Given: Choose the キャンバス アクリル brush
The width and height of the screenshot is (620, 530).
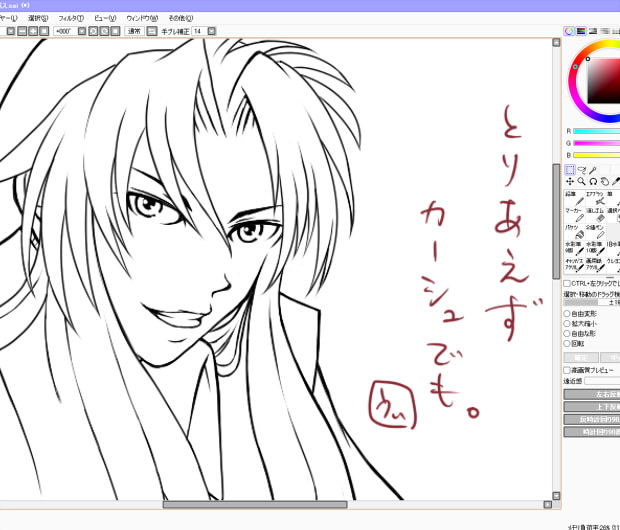Looking at the screenshot, I should (x=575, y=265).
